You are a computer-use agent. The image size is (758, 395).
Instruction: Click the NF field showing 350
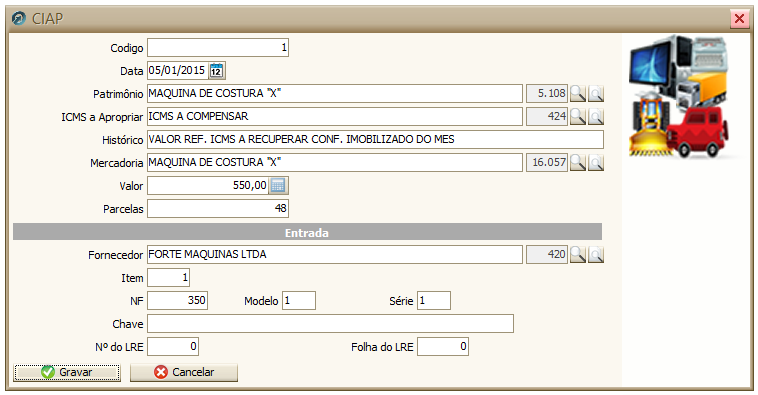coord(177,300)
